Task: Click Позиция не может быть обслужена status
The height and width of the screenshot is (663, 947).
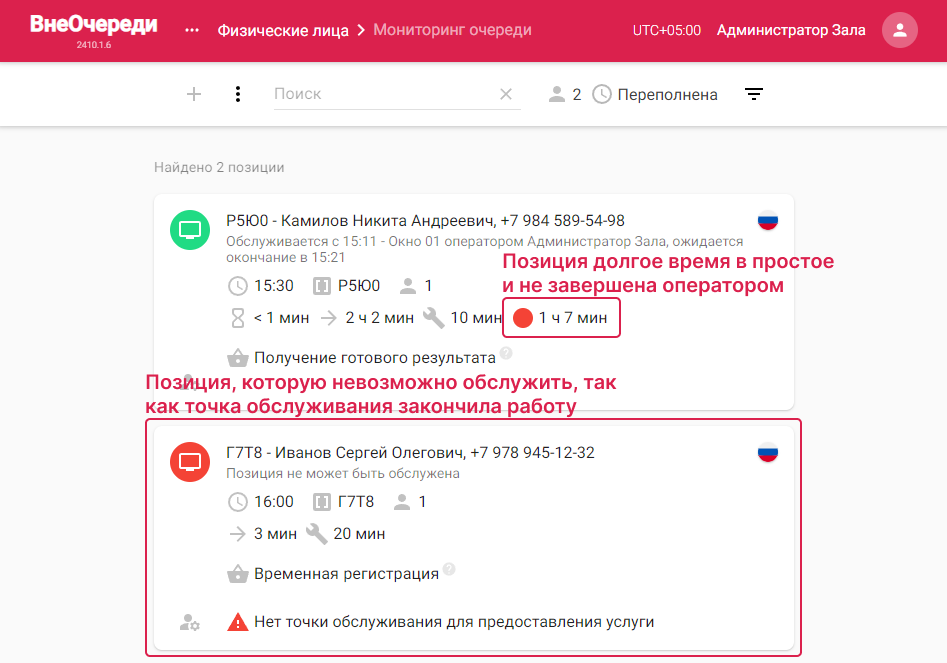Action: click(342, 473)
